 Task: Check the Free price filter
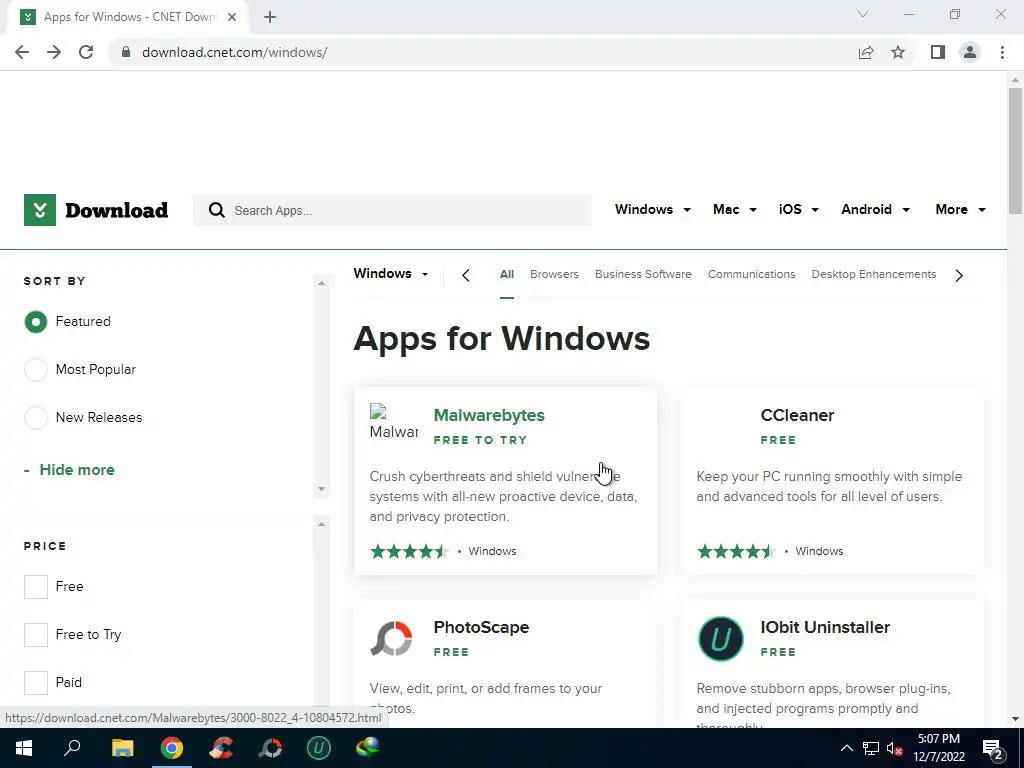[36, 586]
